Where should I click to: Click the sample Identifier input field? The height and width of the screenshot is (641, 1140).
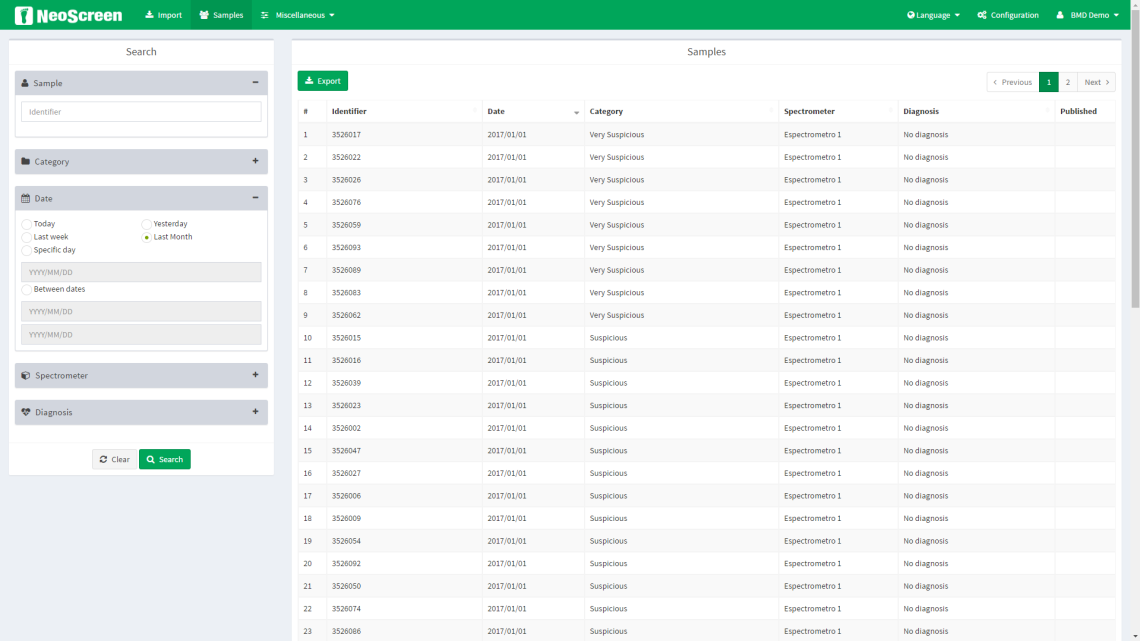(x=141, y=112)
